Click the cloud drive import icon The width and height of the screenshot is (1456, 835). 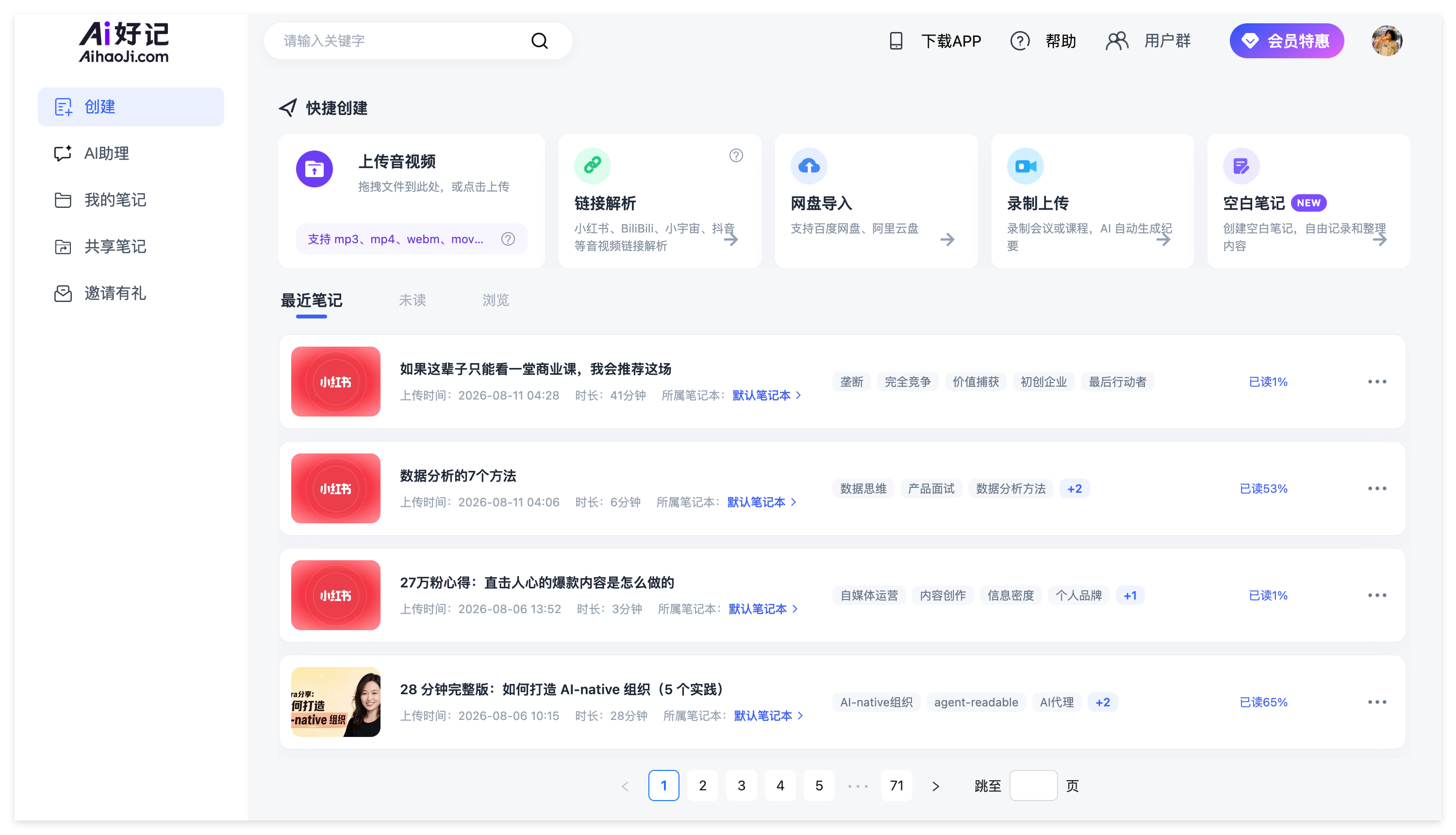[808, 166]
